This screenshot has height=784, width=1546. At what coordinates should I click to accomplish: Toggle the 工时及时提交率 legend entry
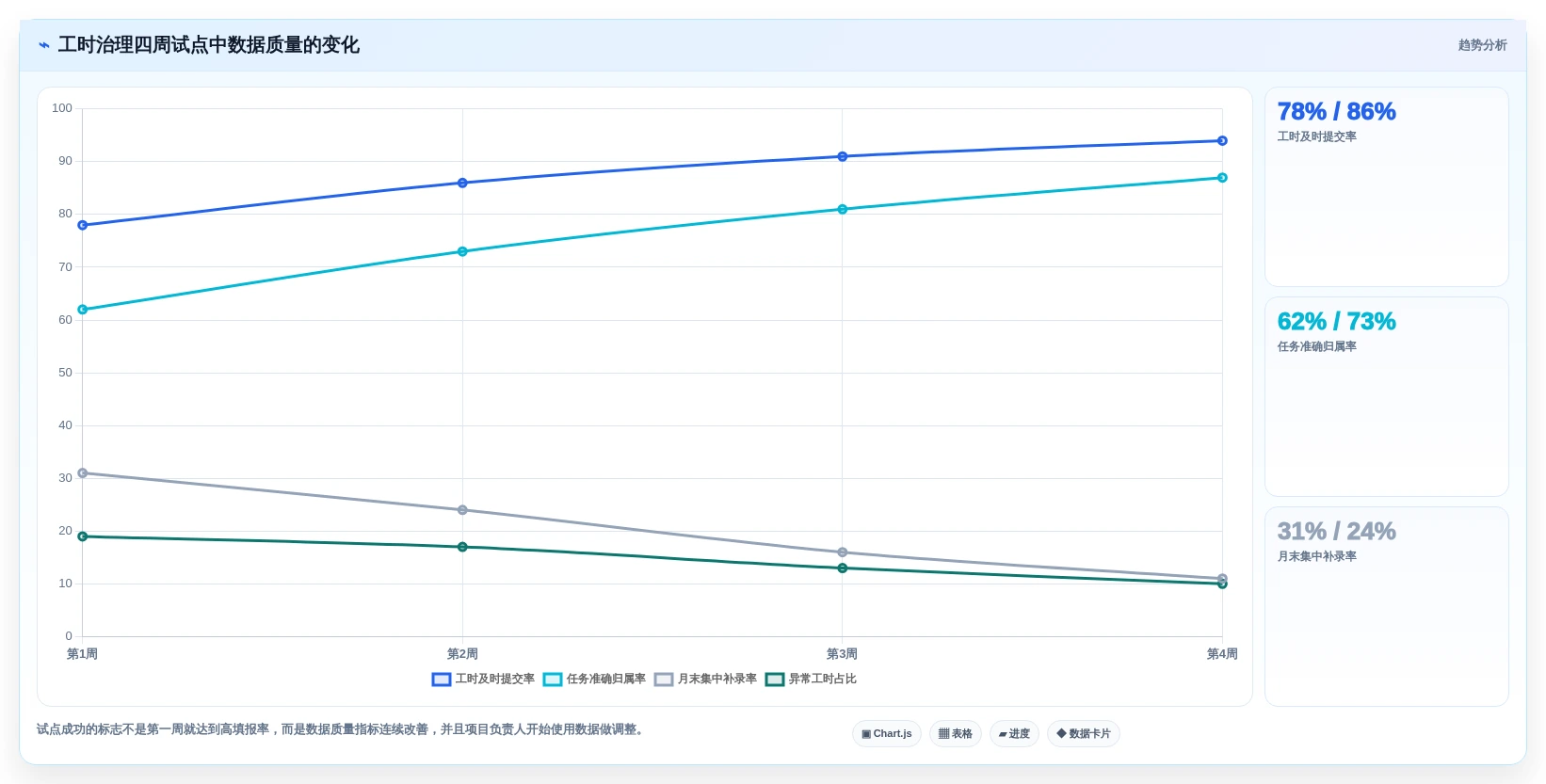483,679
